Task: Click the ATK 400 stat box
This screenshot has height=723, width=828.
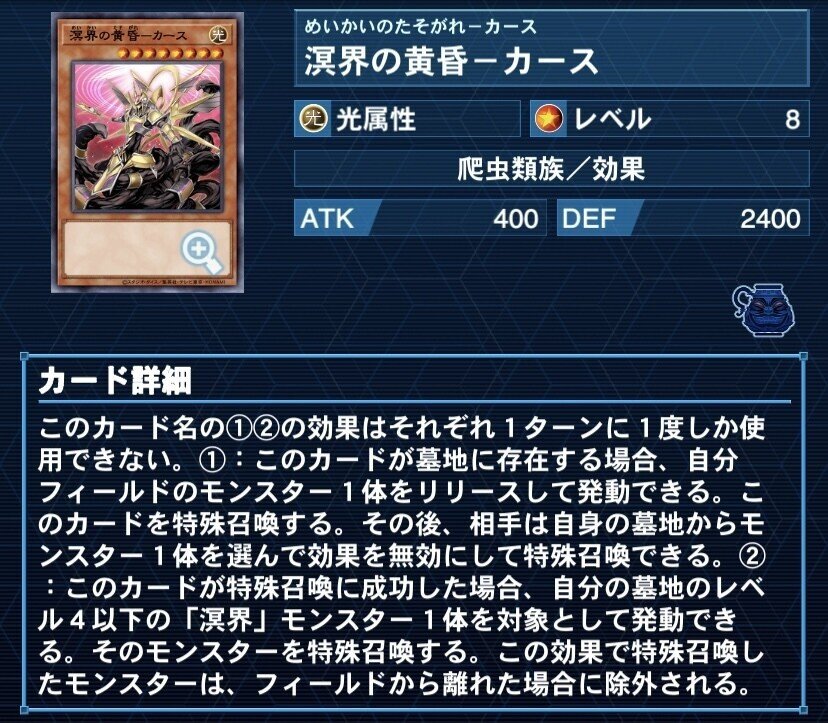Action: pos(420,218)
